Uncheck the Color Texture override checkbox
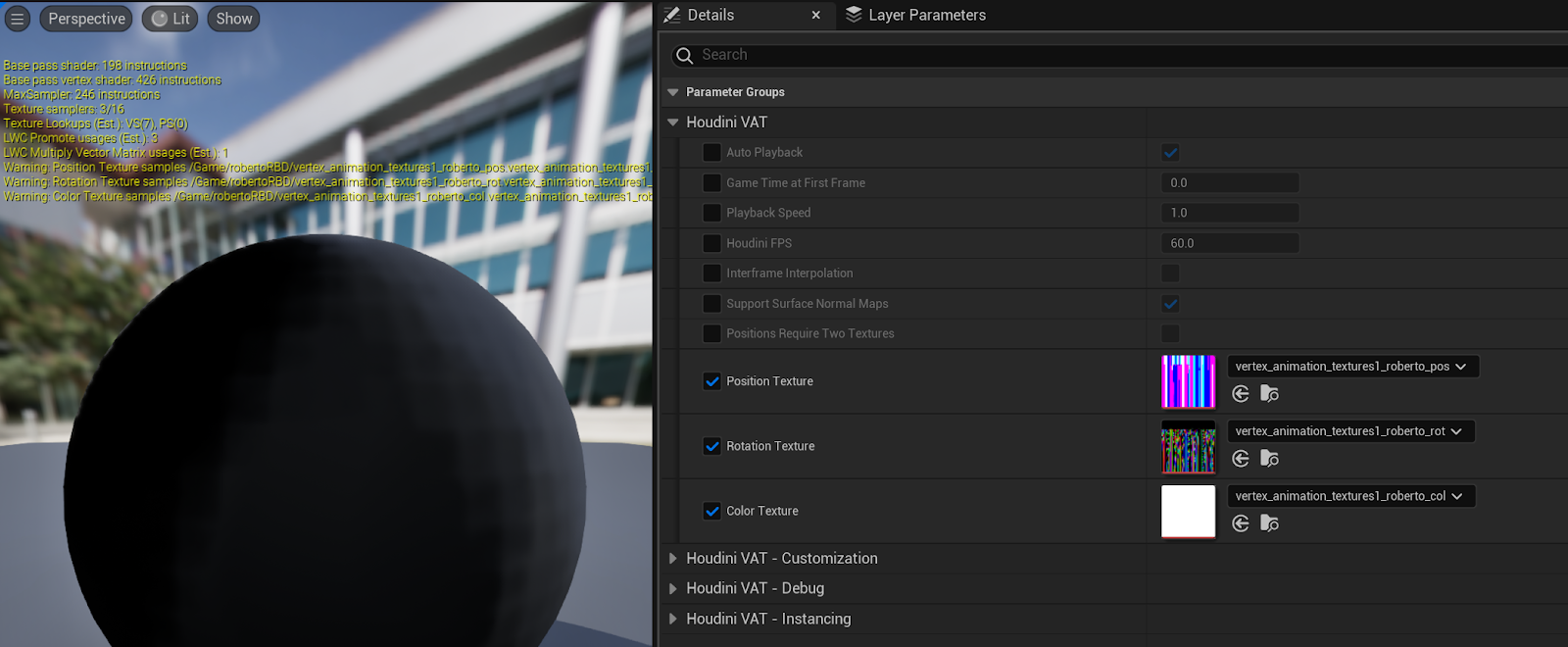This screenshot has width=1568, height=647. [712, 511]
